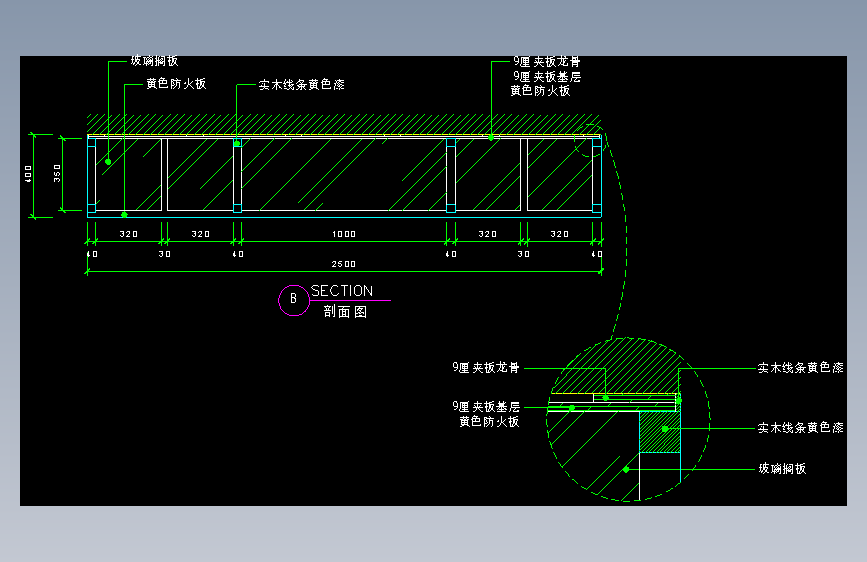This screenshot has width=867, height=562.
Task: Select 玻璃搁板 label above the section drawing
Action: (x=154, y=61)
